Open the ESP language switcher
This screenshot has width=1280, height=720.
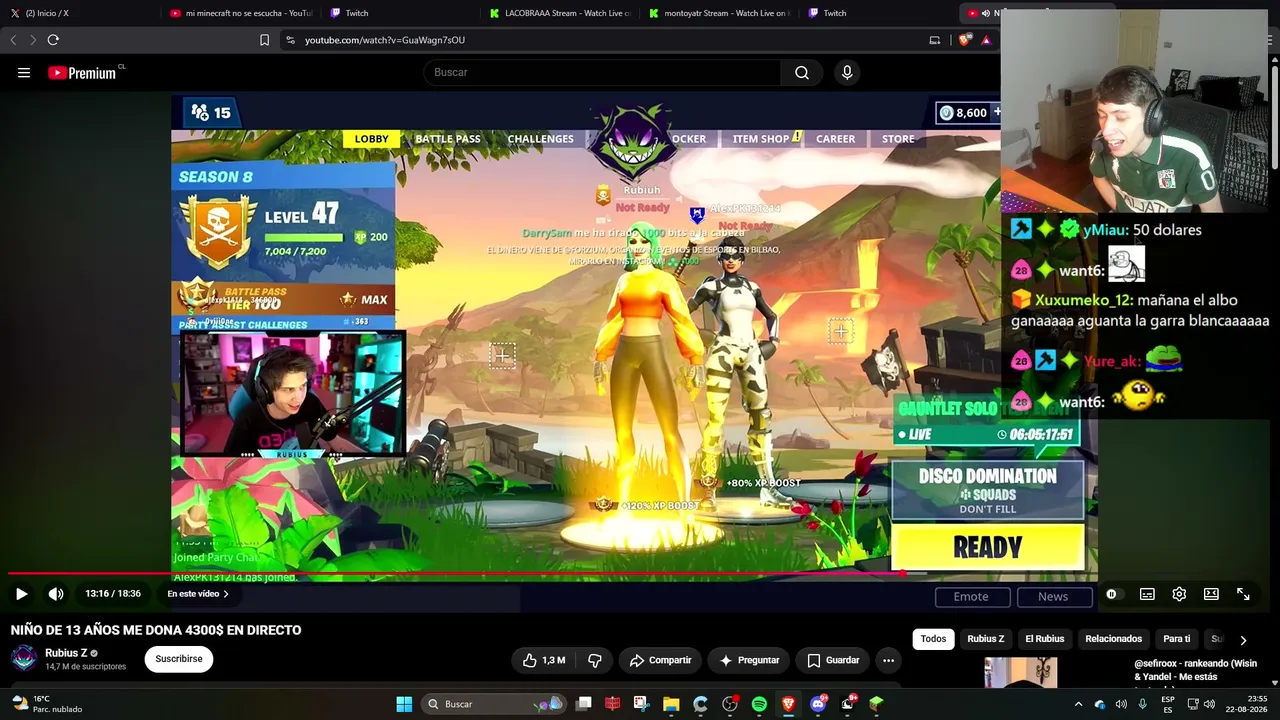pyautogui.click(x=1168, y=704)
